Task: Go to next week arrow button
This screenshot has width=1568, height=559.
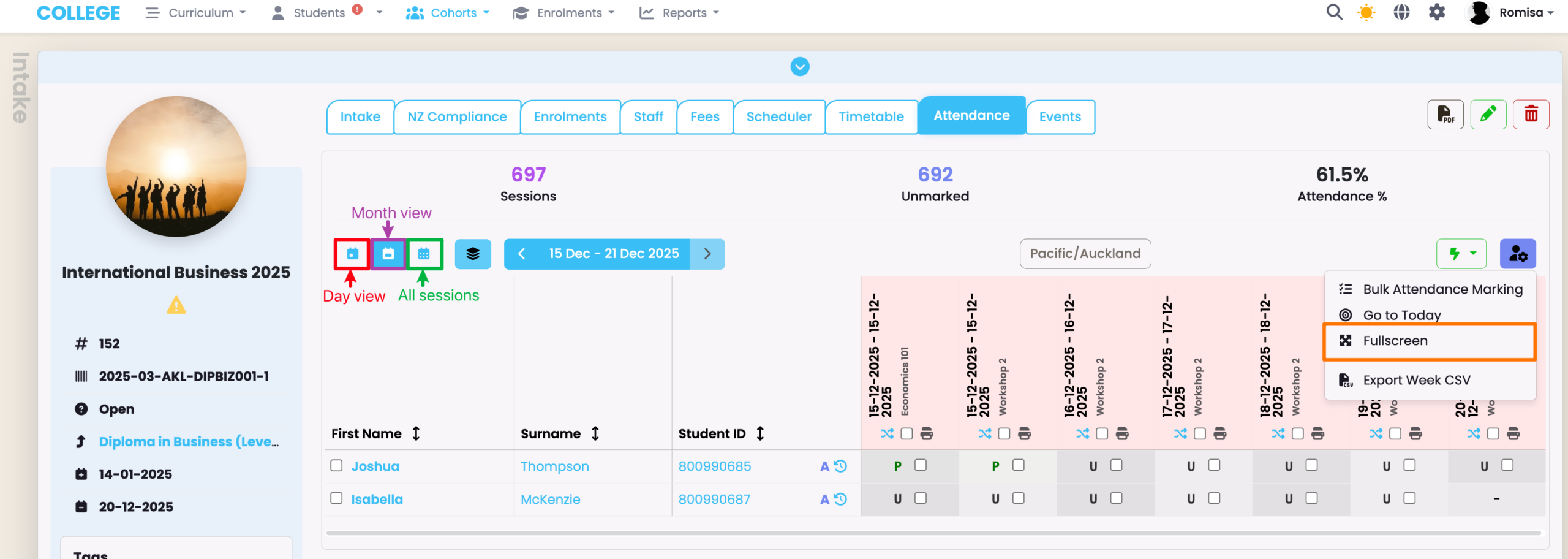Action: coord(707,254)
